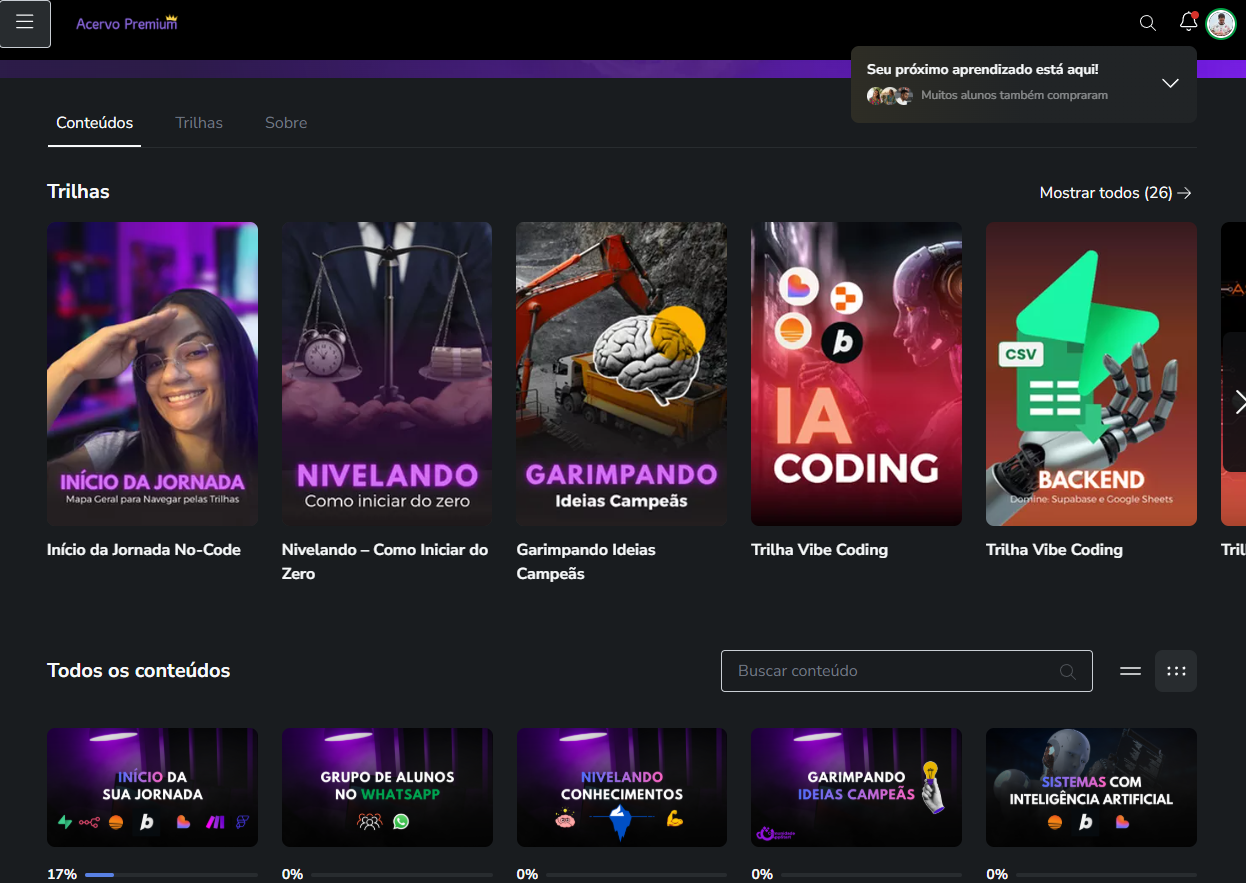Open the Garimpando Ideias Campeãs cover

(x=621, y=374)
